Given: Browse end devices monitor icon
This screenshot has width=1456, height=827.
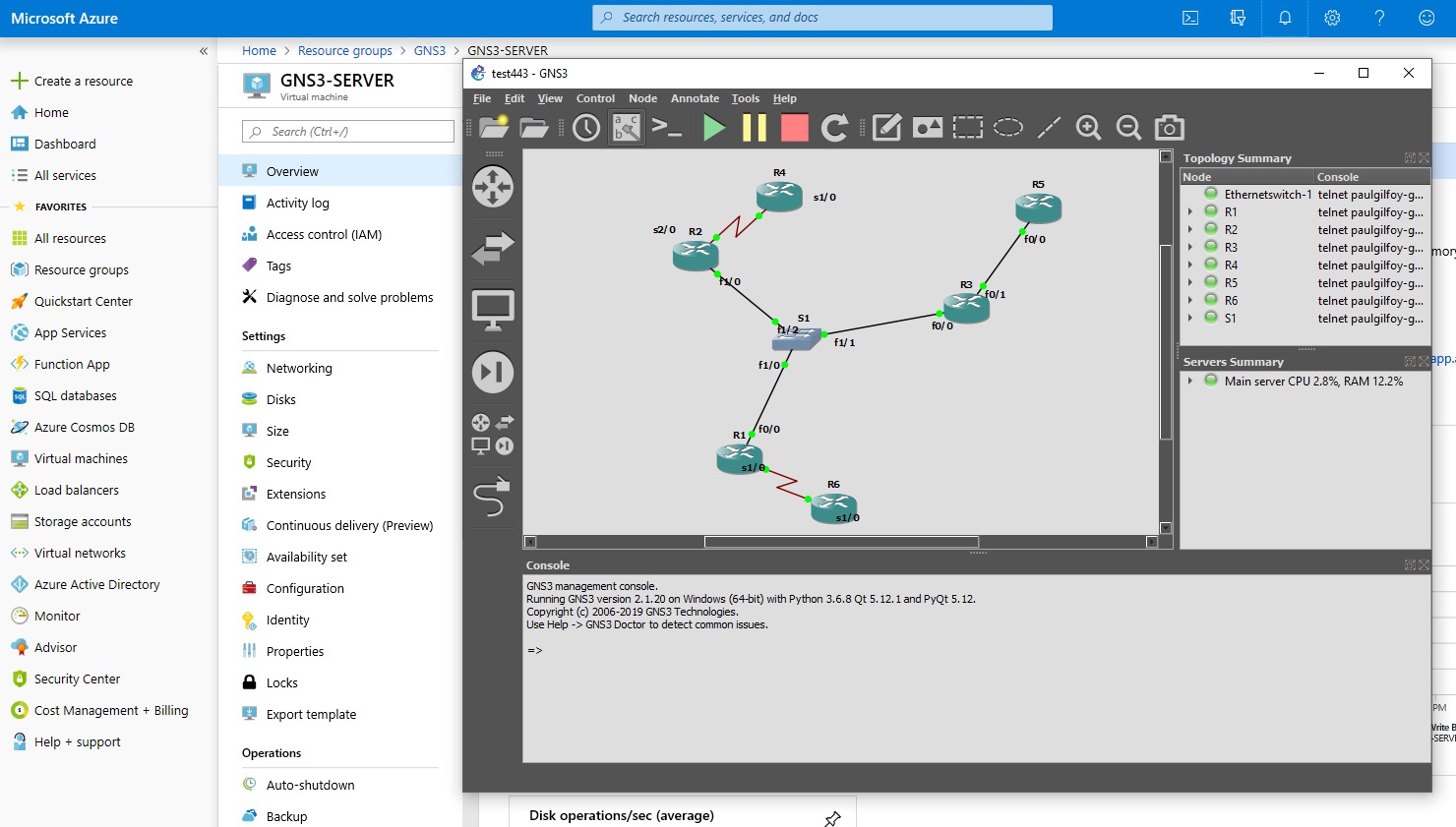Looking at the screenshot, I should click(493, 311).
